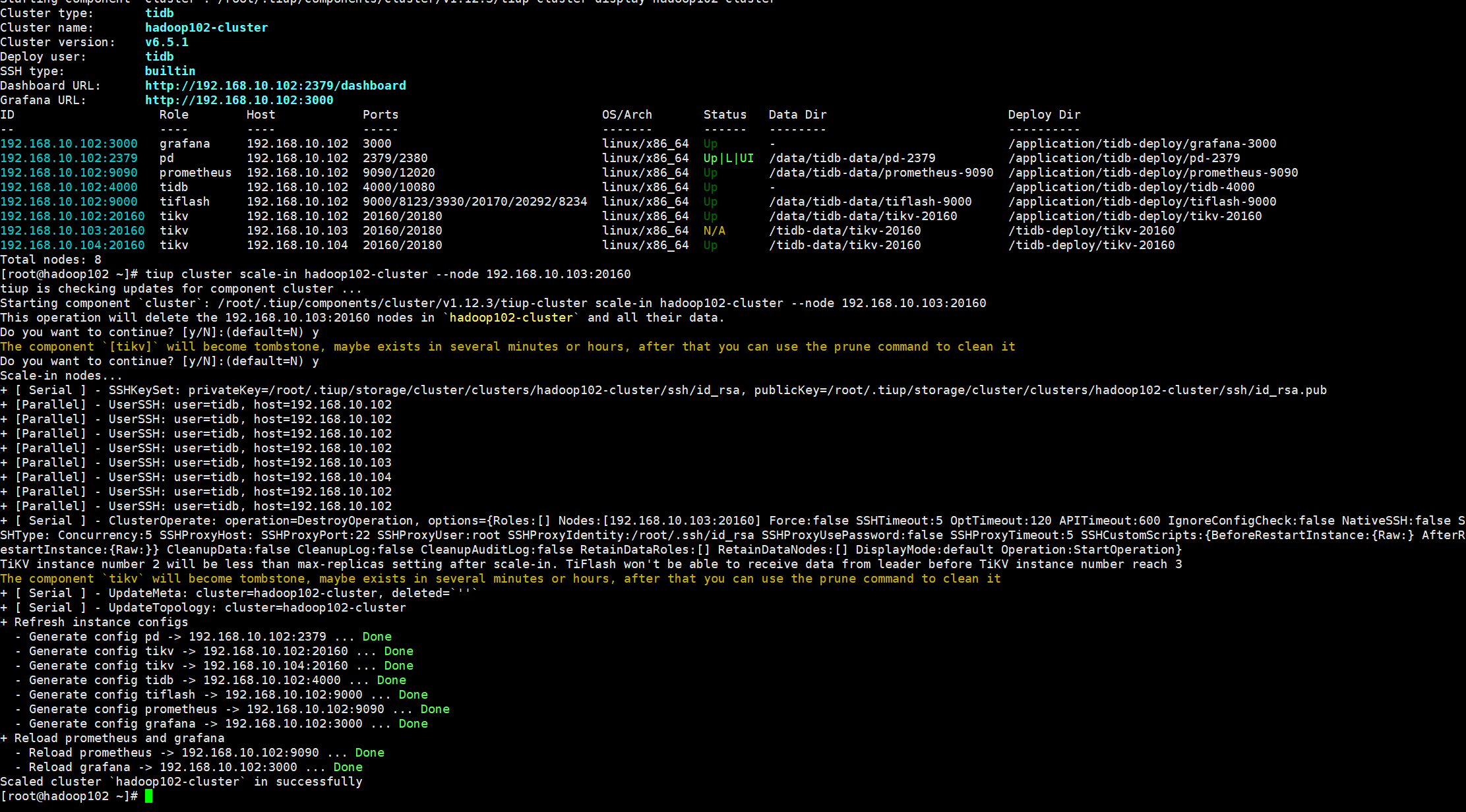Click the ID 192.168.10.102:9090 in table
The height and width of the screenshot is (812, 1466).
69,173
